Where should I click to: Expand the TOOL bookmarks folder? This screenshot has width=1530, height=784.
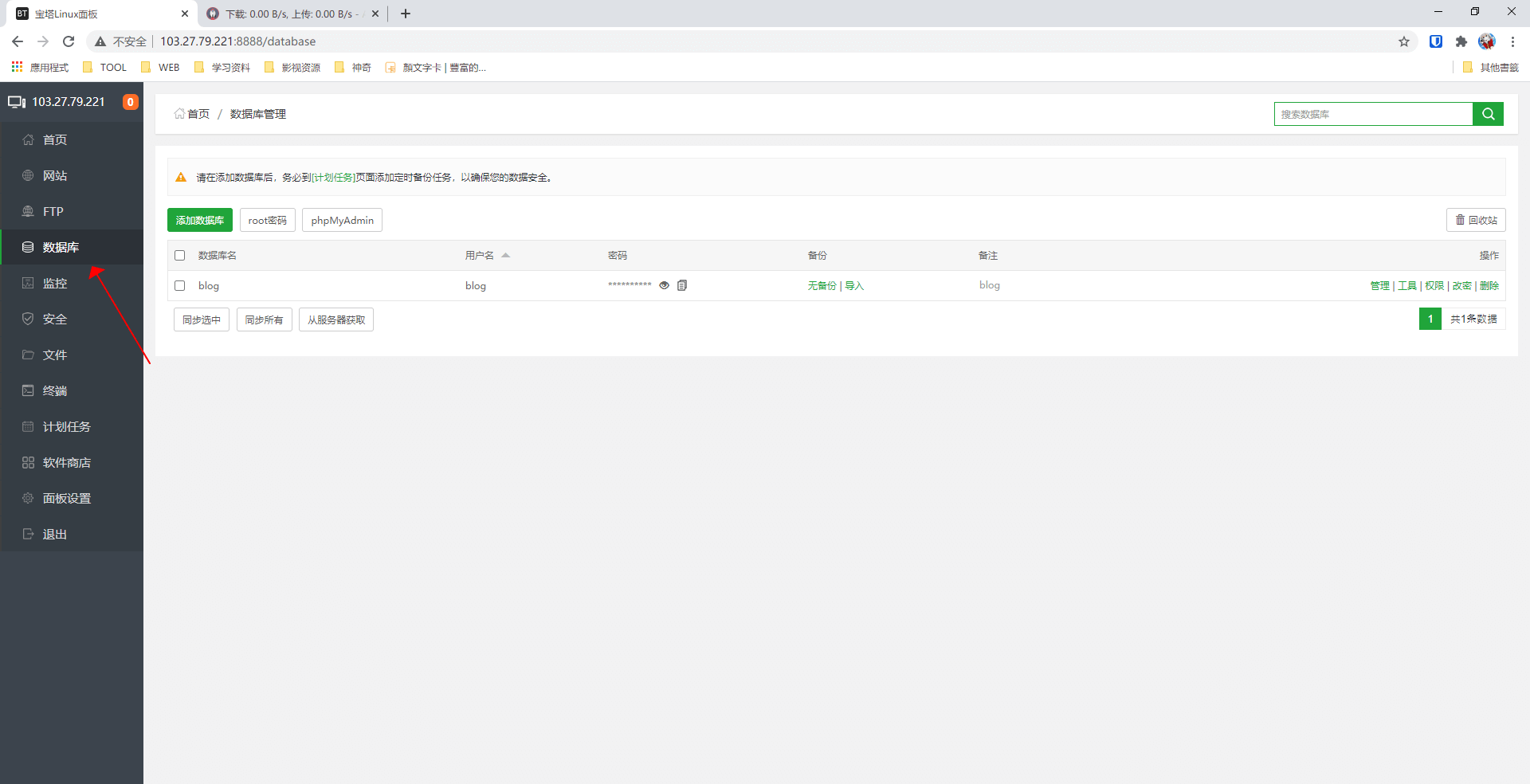(105, 68)
